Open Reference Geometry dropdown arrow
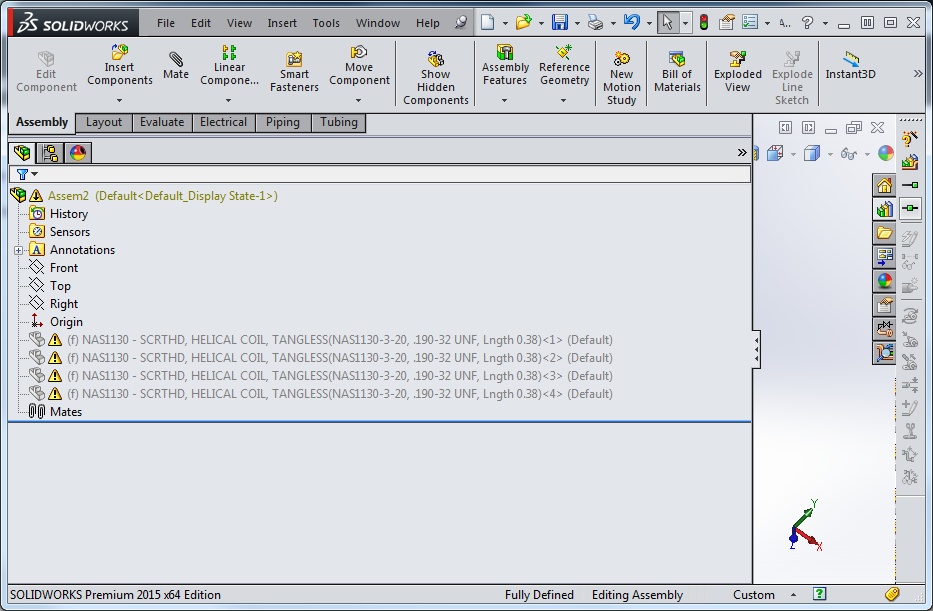Image resolution: width=933 pixels, height=611 pixels. pos(563,101)
